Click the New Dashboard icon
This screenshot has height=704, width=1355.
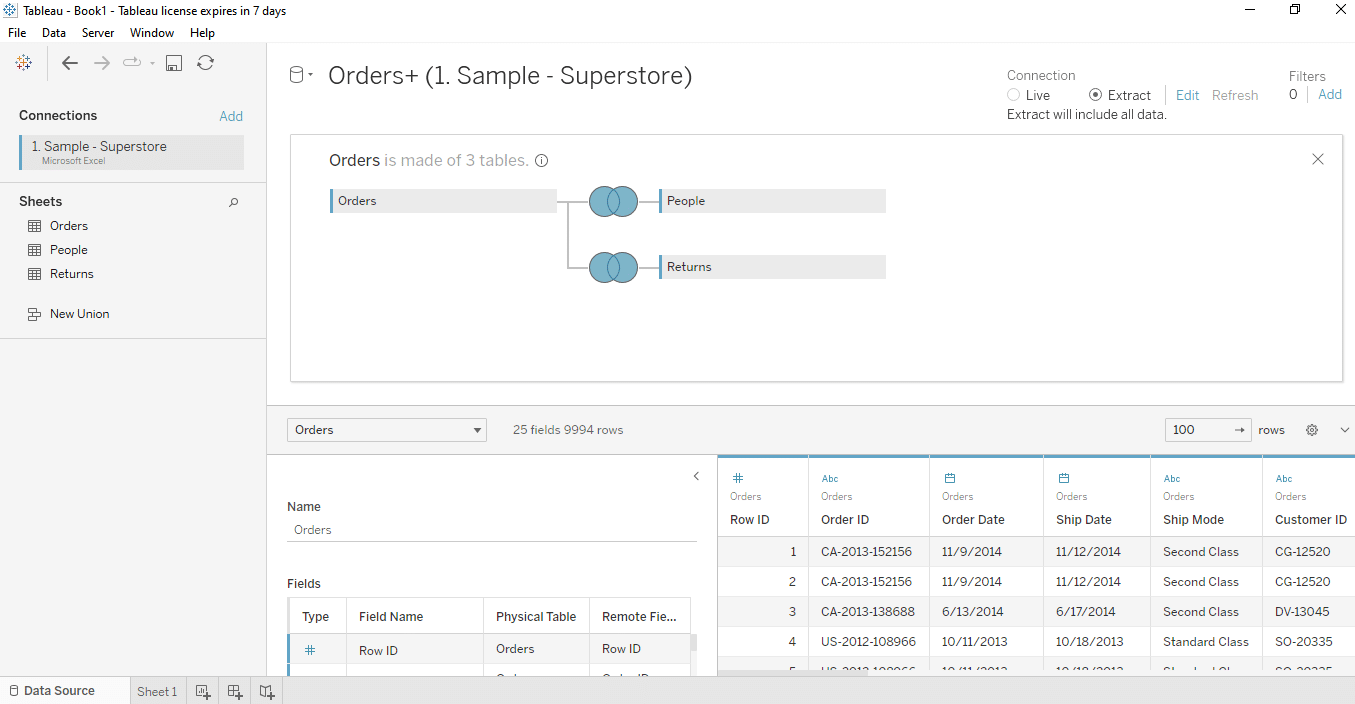pos(234,690)
